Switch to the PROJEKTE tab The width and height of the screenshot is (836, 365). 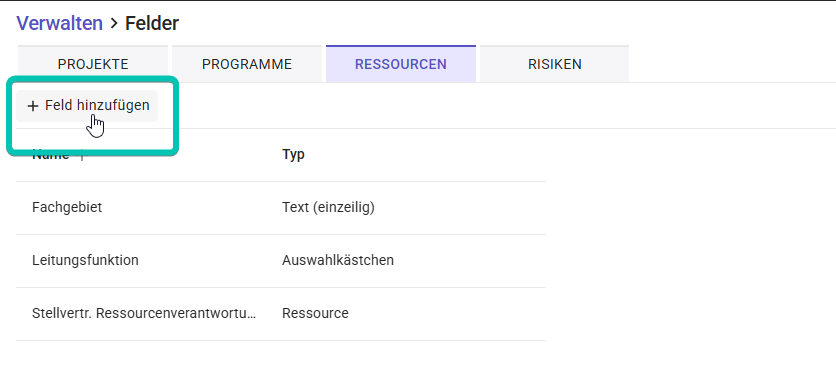(x=93, y=64)
